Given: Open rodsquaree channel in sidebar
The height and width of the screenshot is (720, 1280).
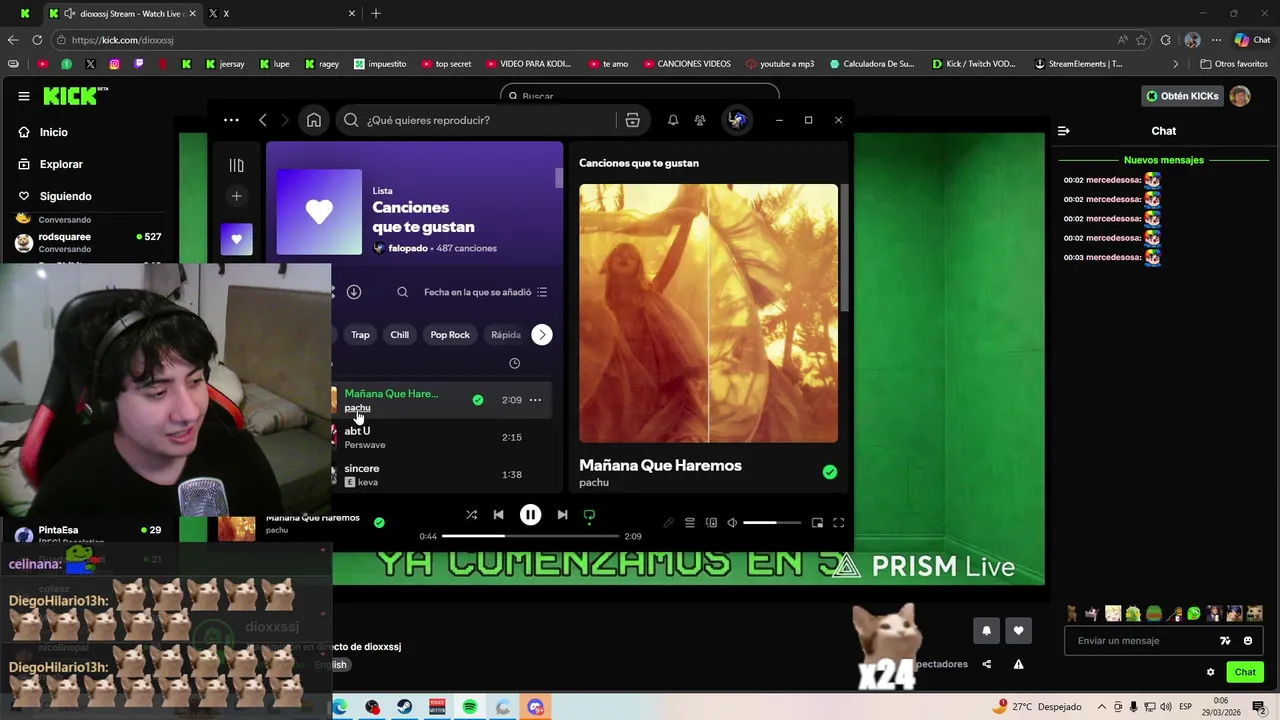Looking at the screenshot, I should click(x=88, y=242).
